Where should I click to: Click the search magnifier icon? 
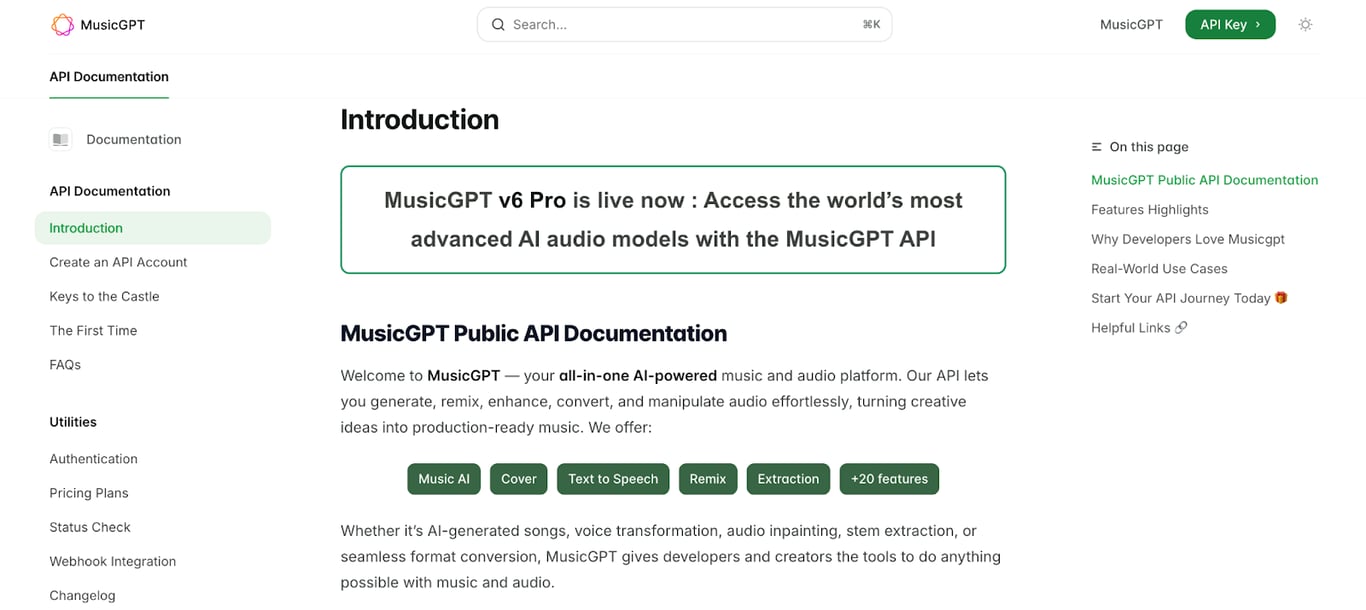(x=498, y=24)
